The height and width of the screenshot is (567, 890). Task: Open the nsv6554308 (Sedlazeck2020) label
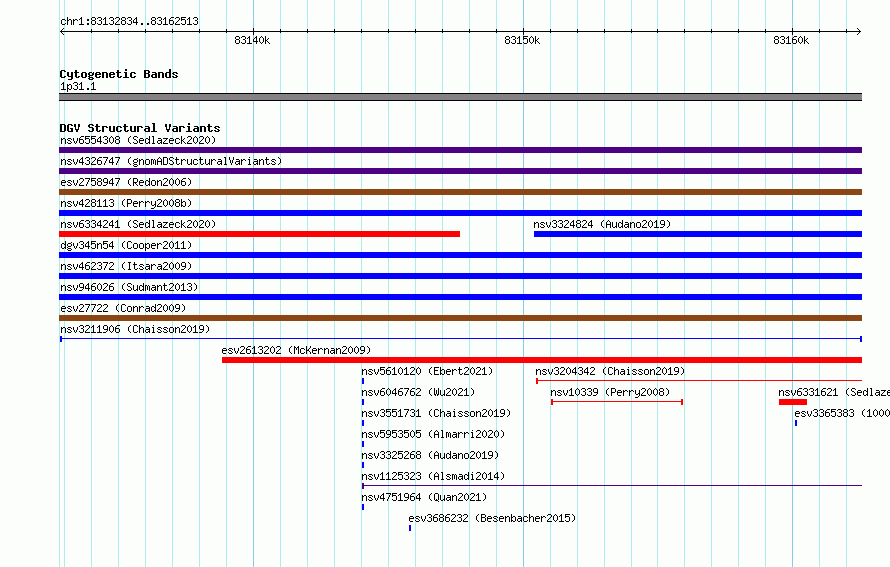[x=138, y=140]
